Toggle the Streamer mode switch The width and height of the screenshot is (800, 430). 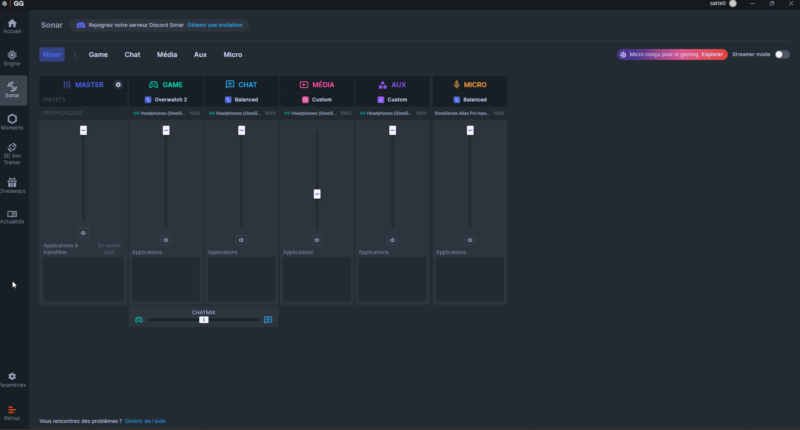[x=781, y=54]
